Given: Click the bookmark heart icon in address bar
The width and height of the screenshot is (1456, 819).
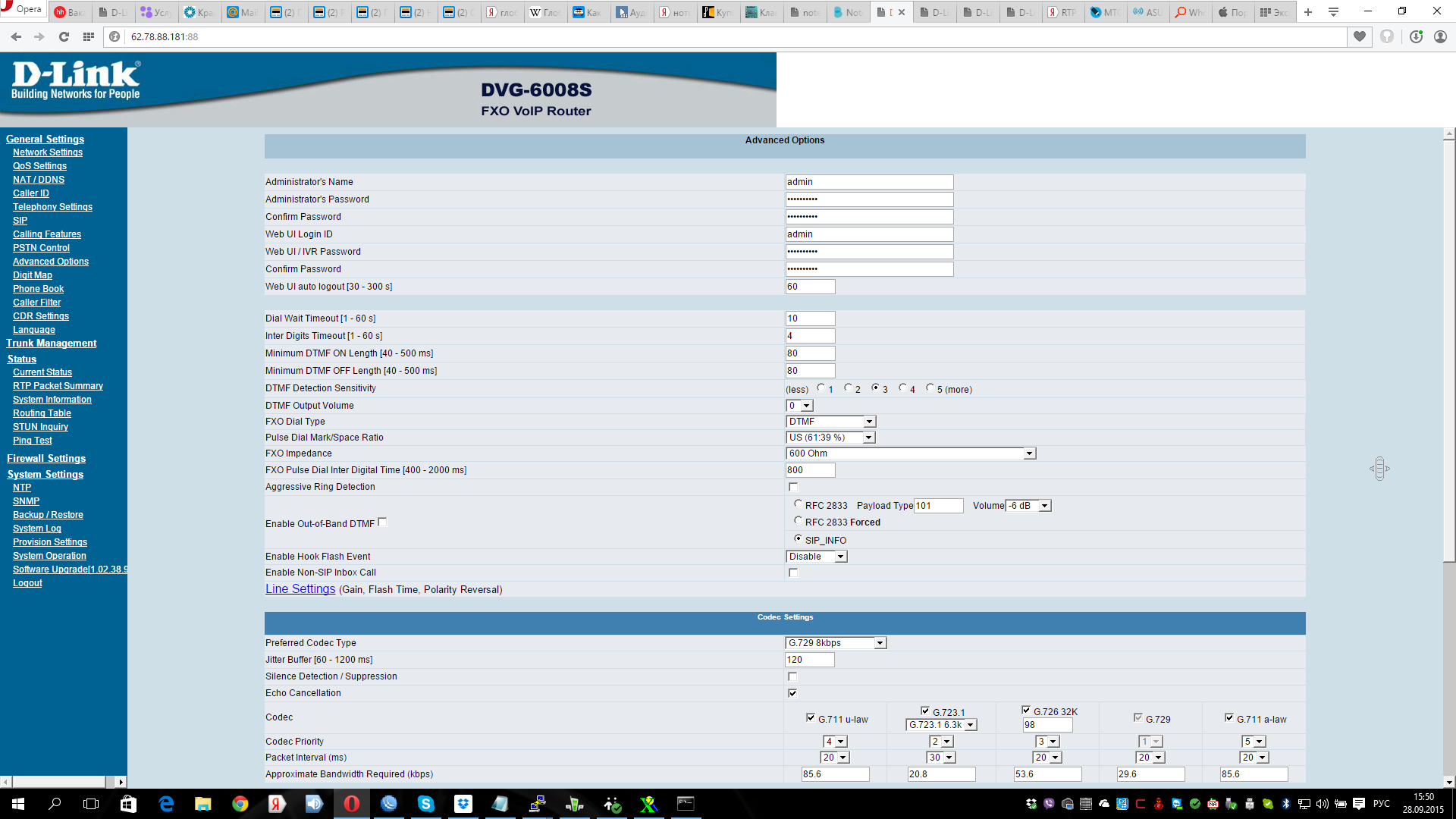Looking at the screenshot, I should click(x=1360, y=36).
